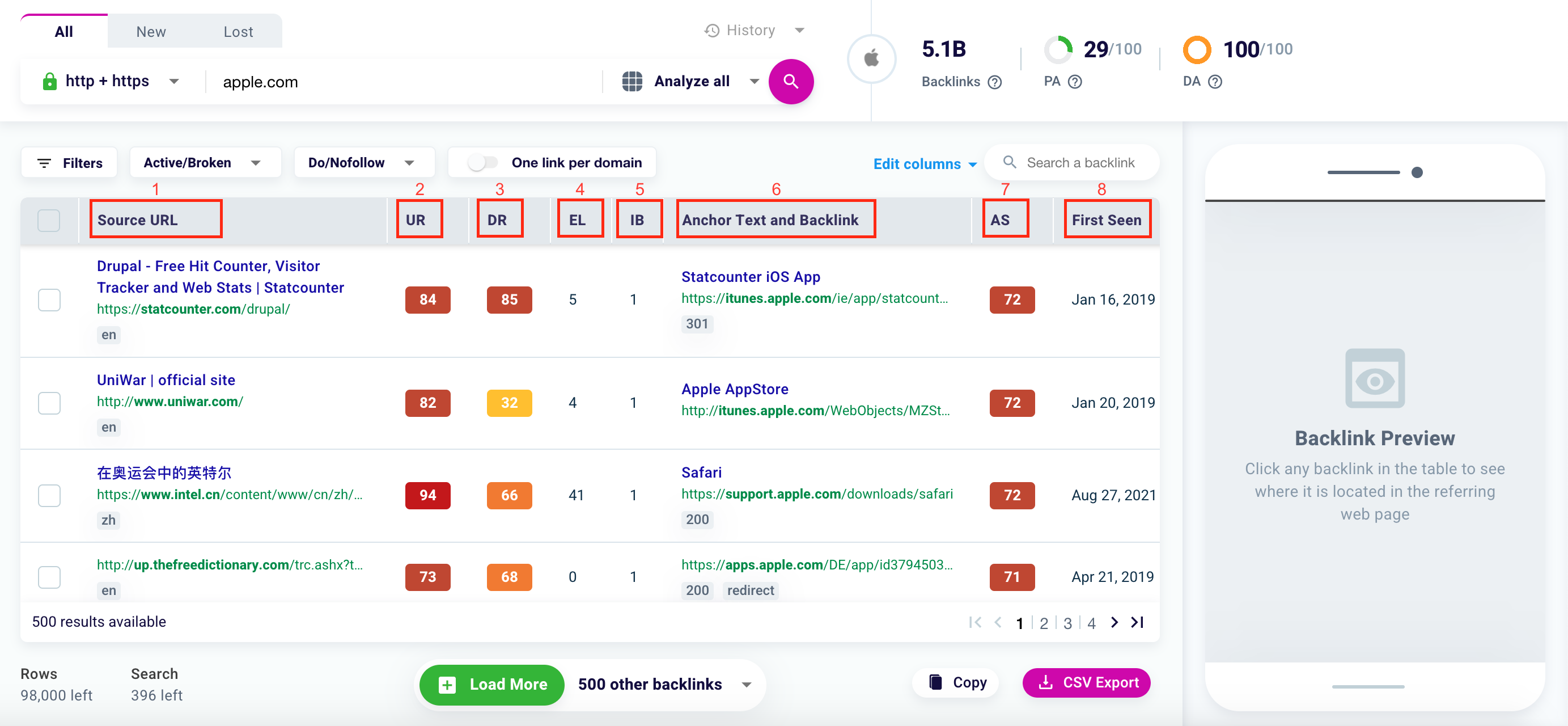
Task: Click the Apple logo site icon
Action: coord(871,58)
